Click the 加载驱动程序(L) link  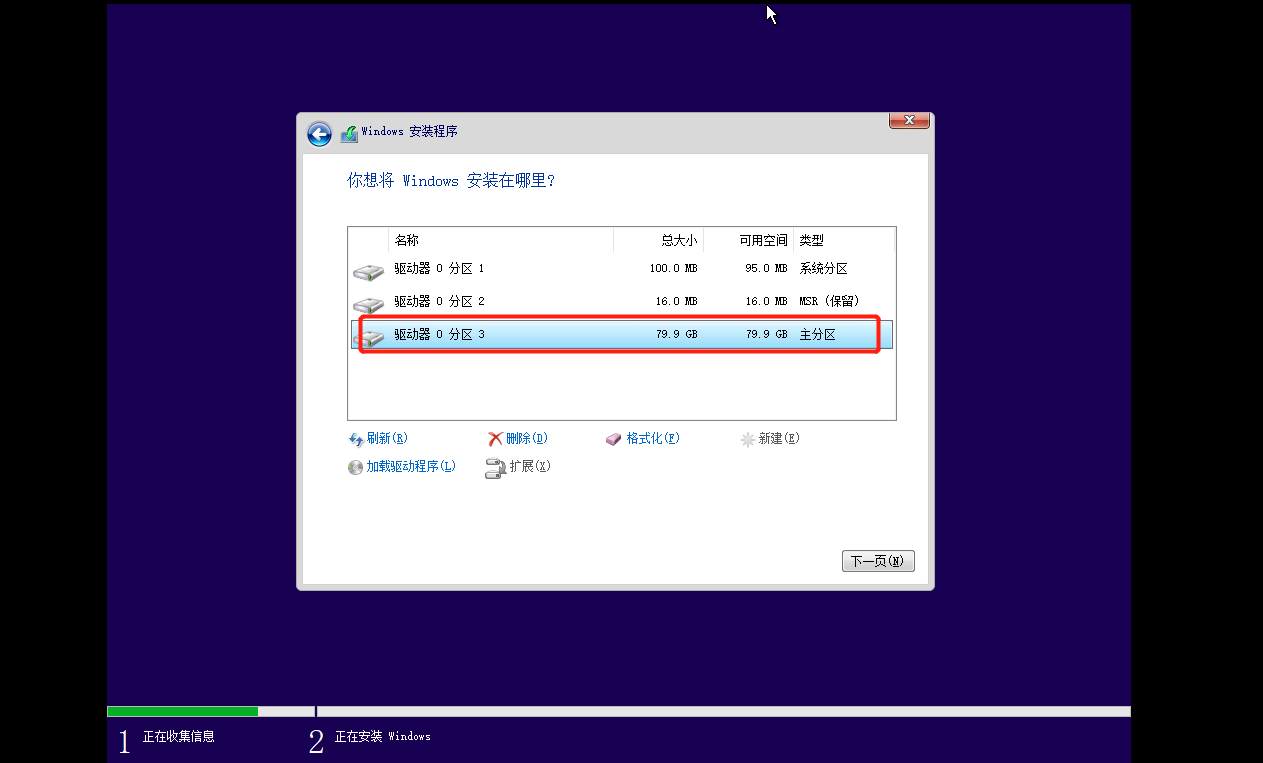coord(411,467)
